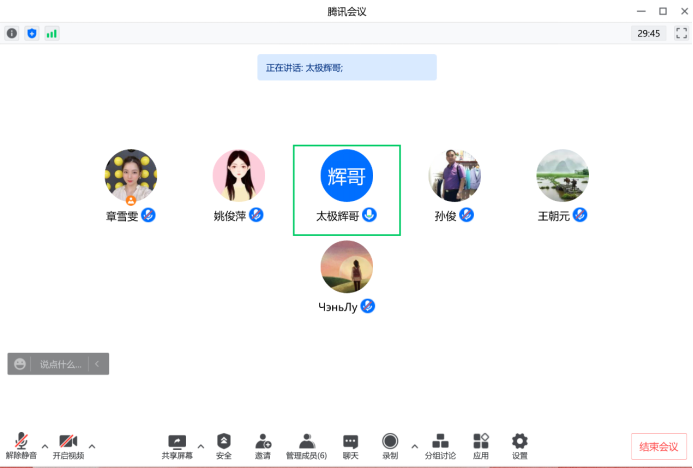
Task: Click the orange host badge on 章雪雯
Action: click(131, 200)
